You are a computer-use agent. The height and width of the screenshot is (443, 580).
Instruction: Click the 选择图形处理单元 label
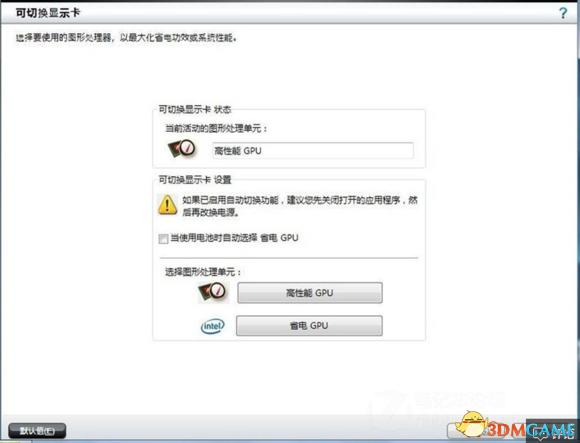(203, 272)
